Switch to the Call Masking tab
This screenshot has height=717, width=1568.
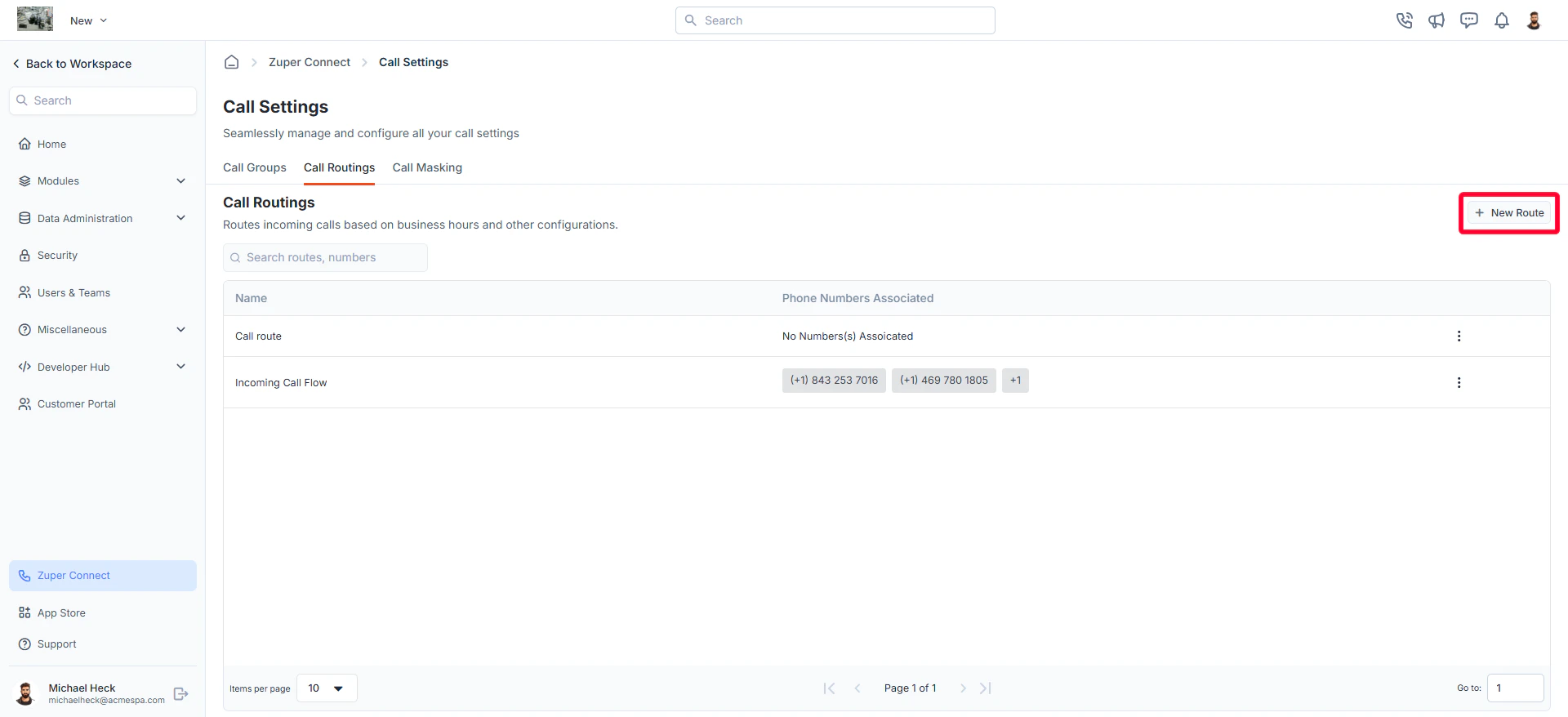(x=427, y=167)
